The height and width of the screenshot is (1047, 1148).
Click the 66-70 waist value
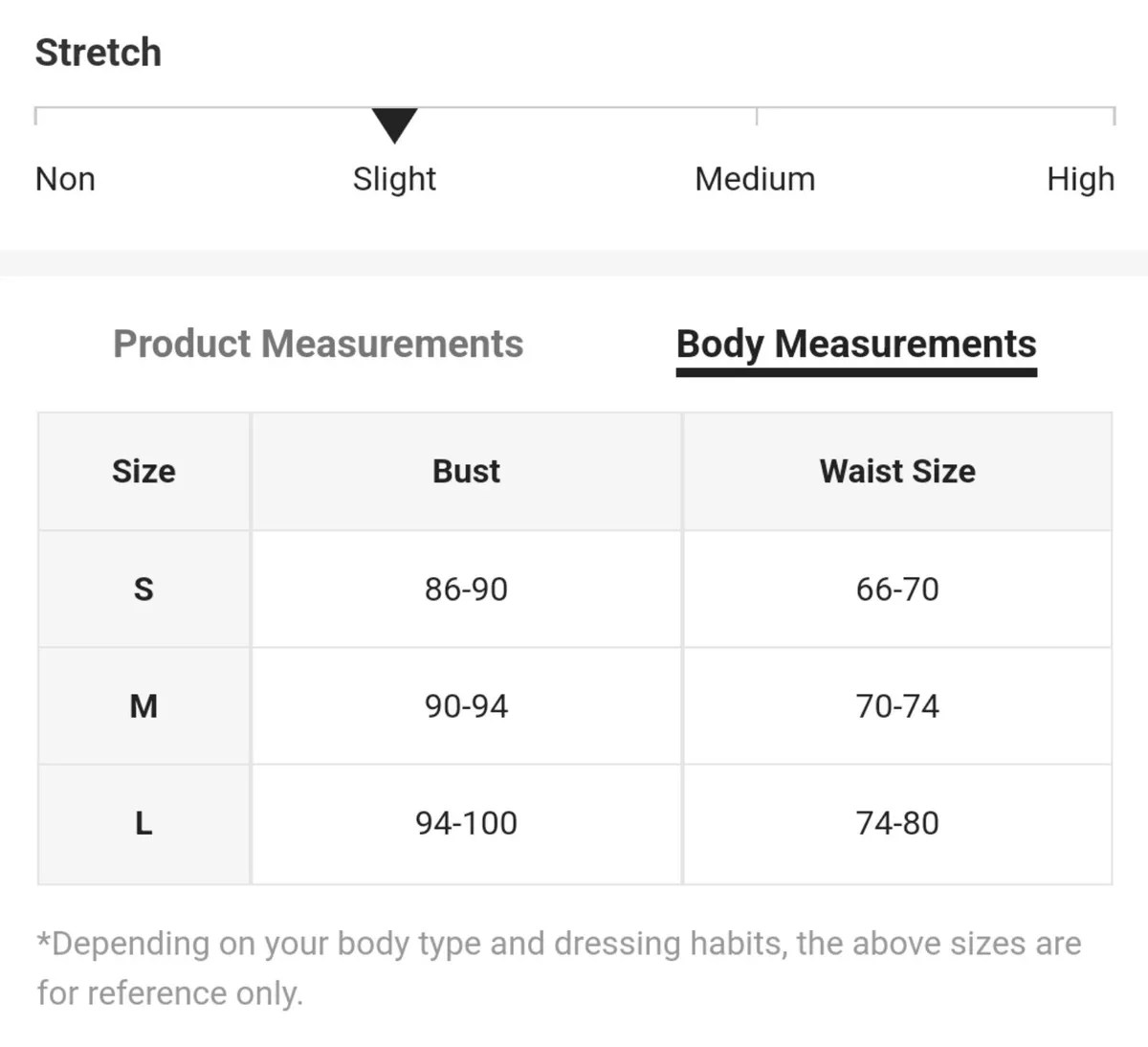[x=897, y=589]
